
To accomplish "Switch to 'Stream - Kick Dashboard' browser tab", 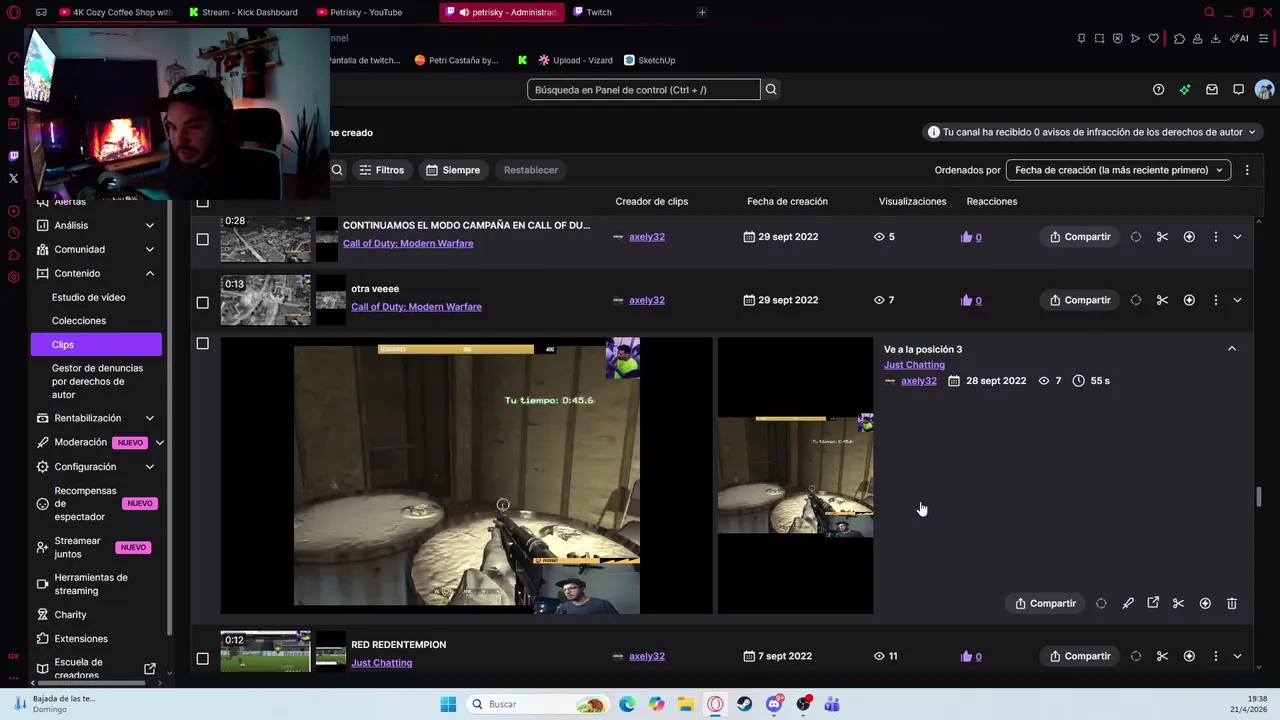I will click(244, 12).
